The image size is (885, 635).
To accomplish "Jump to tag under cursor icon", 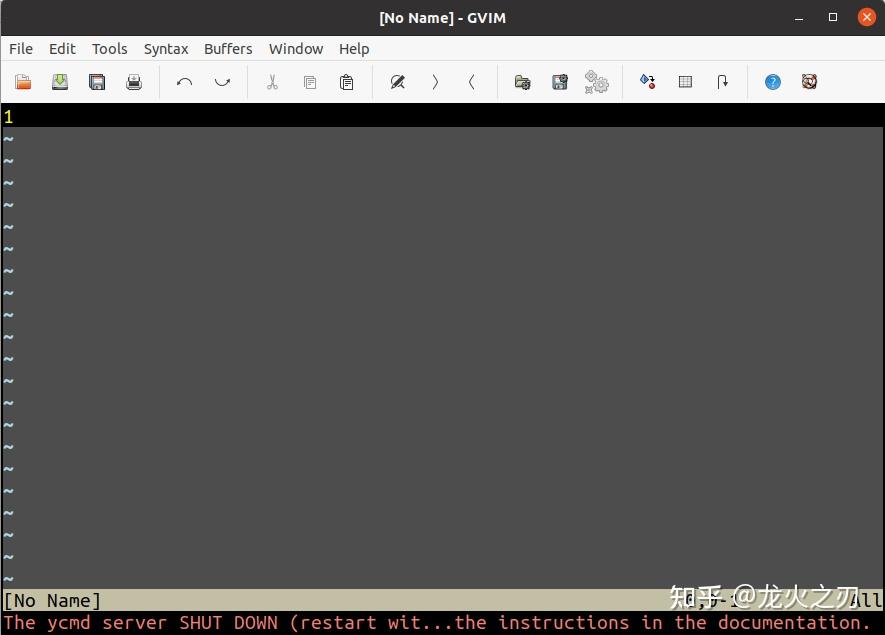I will pyautogui.click(x=722, y=82).
